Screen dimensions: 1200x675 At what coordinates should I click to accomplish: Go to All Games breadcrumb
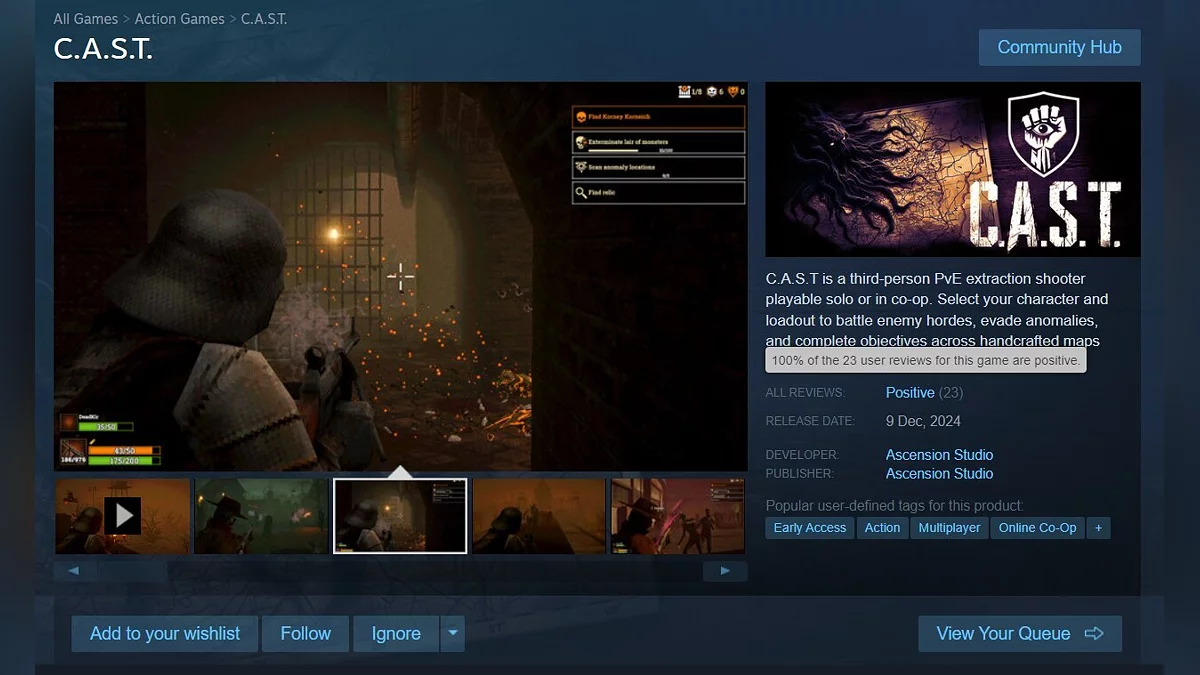[85, 19]
